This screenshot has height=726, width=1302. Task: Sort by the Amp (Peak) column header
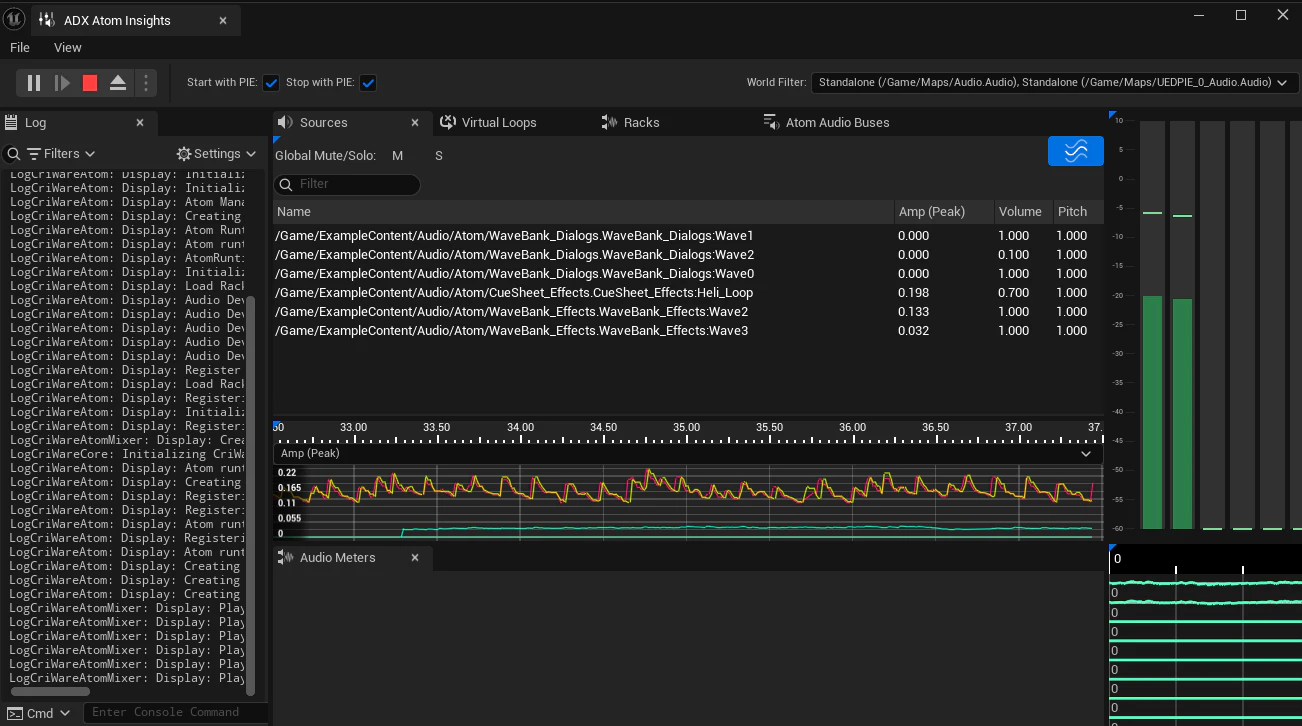pyautogui.click(x=944, y=211)
